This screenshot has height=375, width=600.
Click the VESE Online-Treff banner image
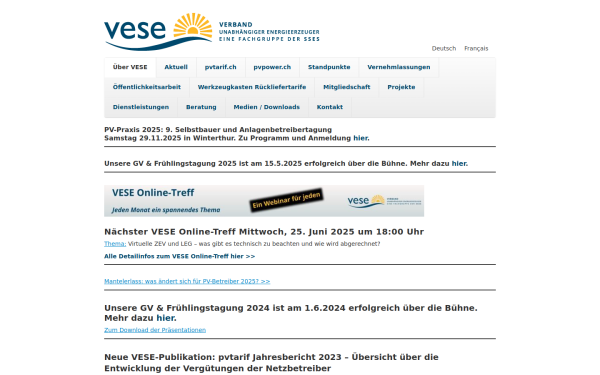click(264, 201)
